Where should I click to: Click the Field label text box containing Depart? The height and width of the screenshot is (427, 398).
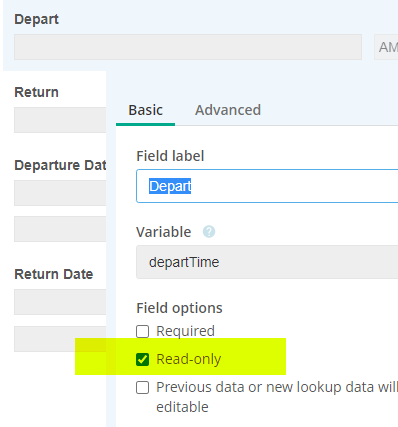pos(267,186)
